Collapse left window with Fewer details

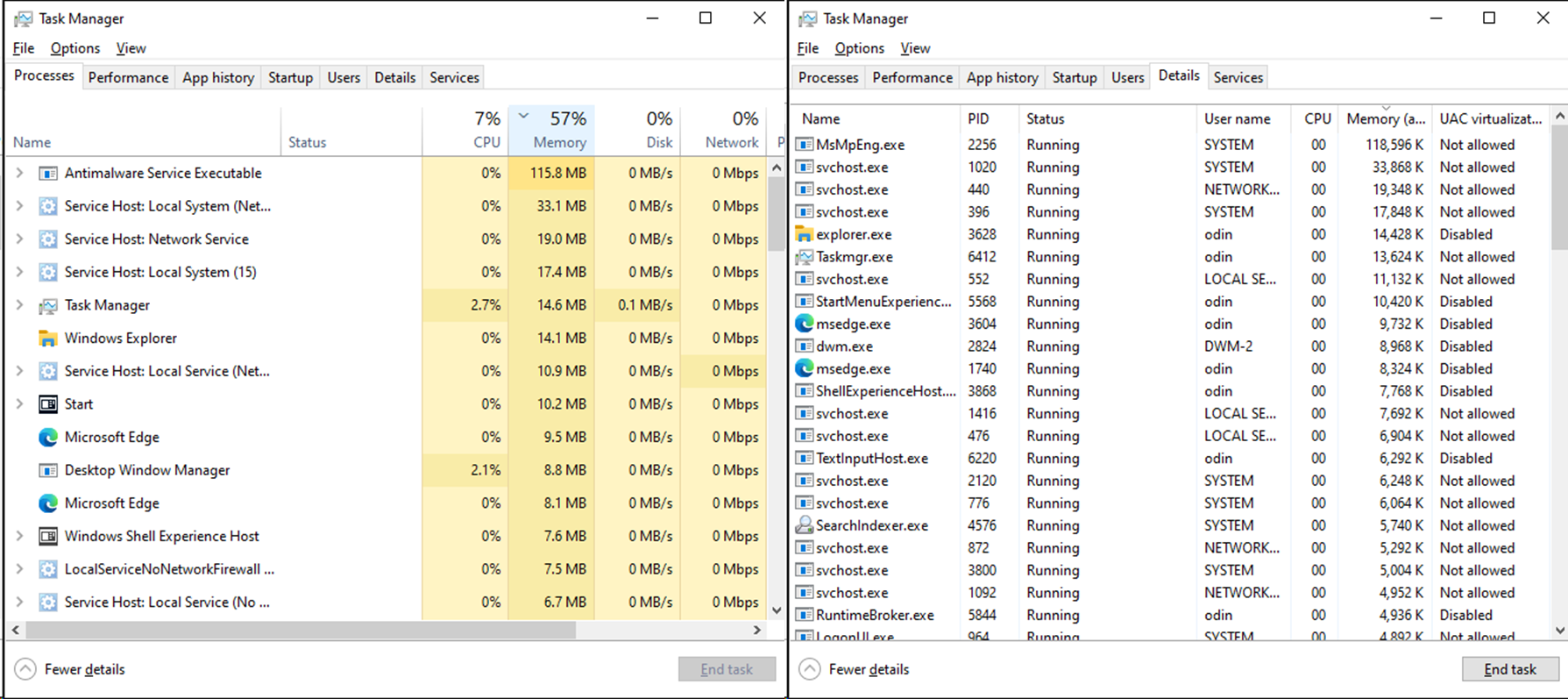click(70, 669)
